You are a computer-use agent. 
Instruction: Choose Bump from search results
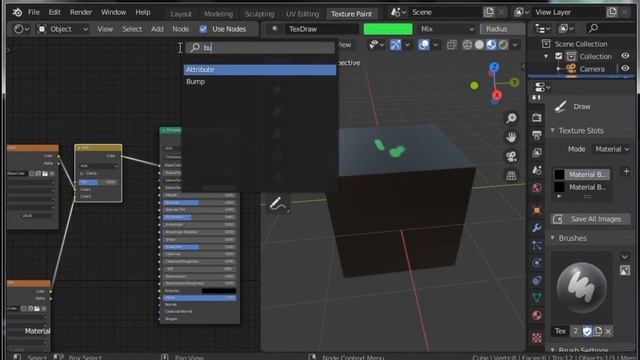pyautogui.click(x=260, y=82)
